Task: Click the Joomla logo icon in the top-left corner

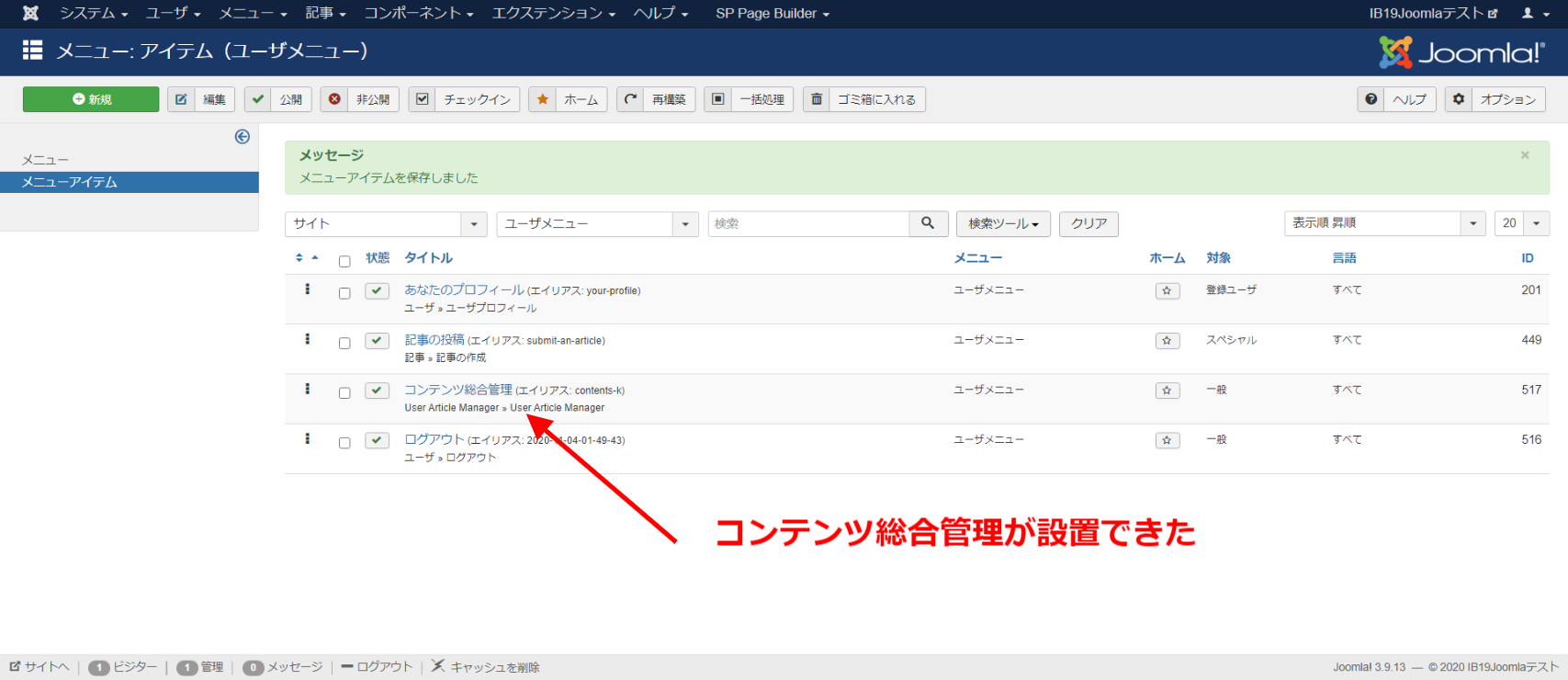Action: (x=30, y=13)
